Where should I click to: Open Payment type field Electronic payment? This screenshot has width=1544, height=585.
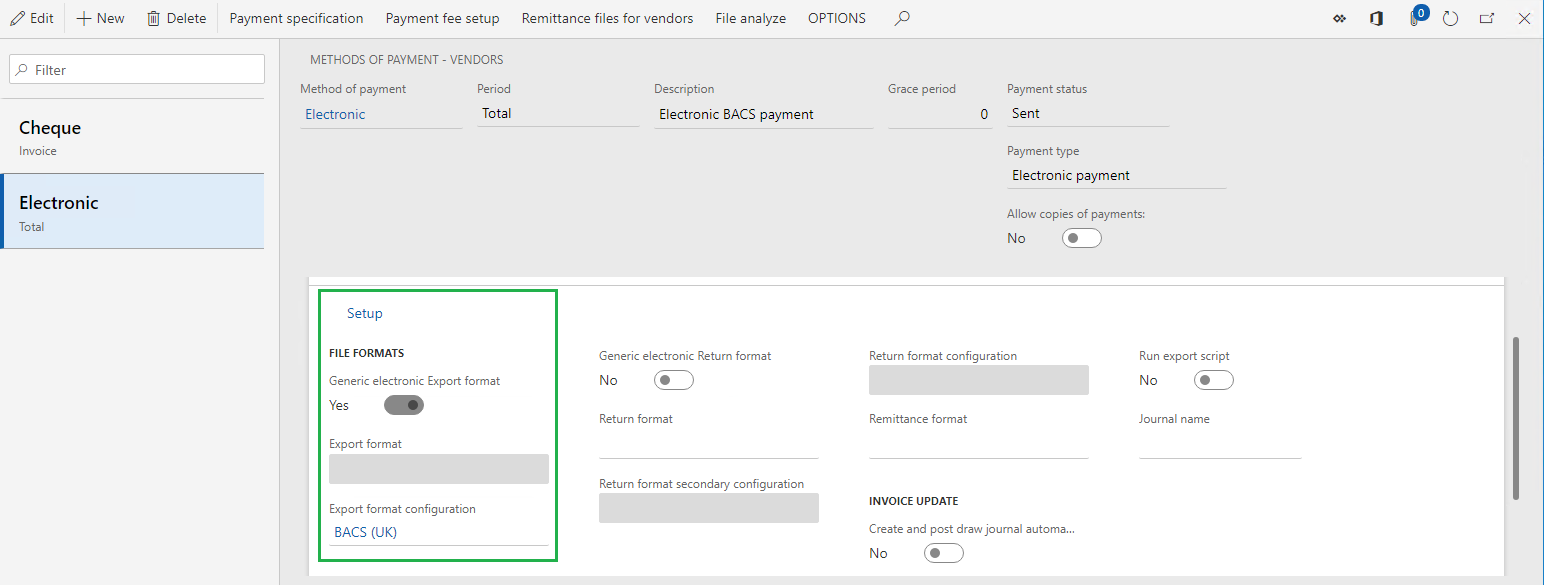(x=1116, y=175)
